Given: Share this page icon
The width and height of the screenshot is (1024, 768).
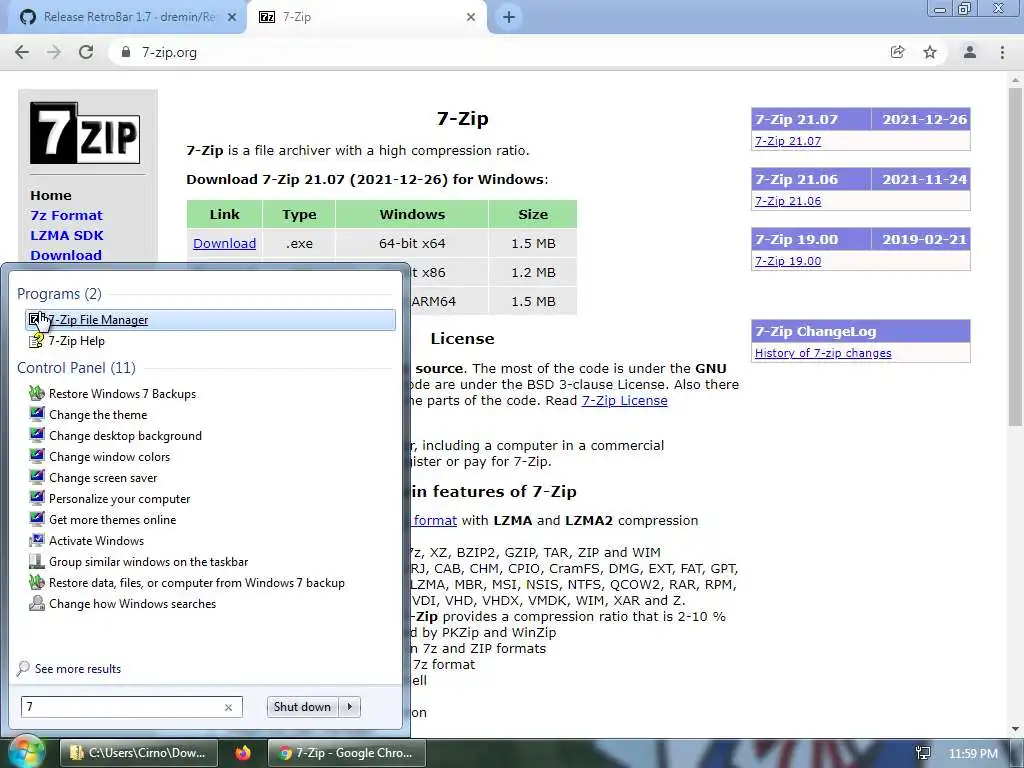Looking at the screenshot, I should (898, 52).
